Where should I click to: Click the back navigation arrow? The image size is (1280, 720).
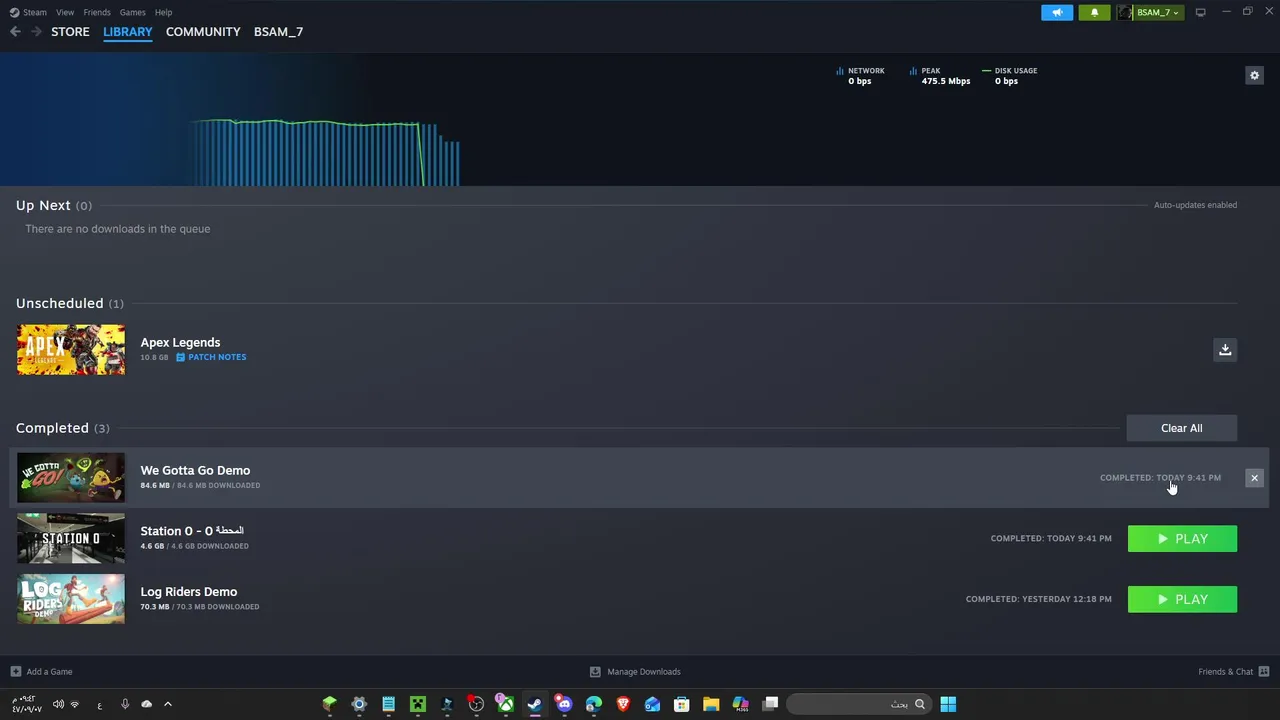click(15, 32)
